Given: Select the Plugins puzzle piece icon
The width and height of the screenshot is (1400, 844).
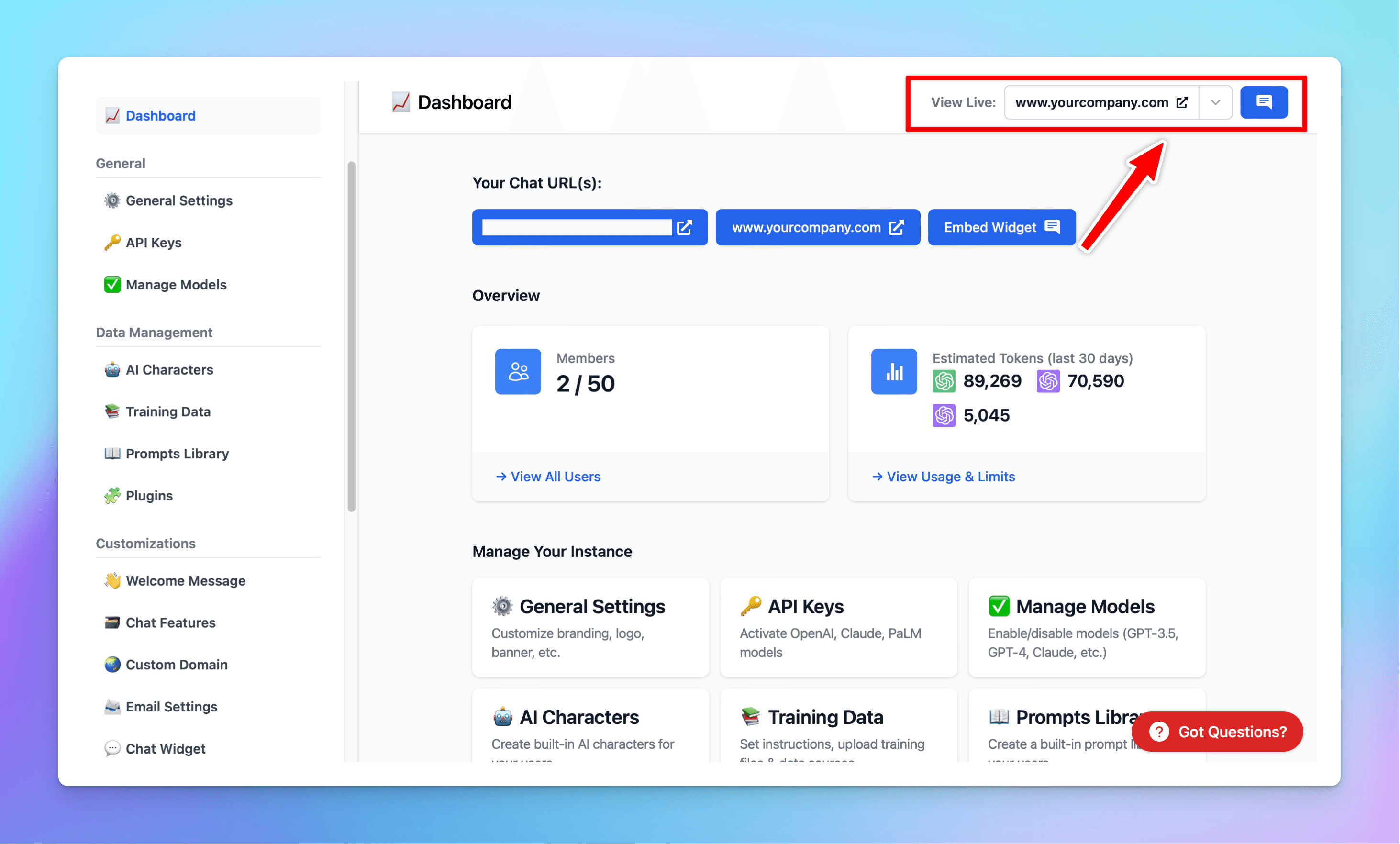Looking at the screenshot, I should click(x=112, y=495).
